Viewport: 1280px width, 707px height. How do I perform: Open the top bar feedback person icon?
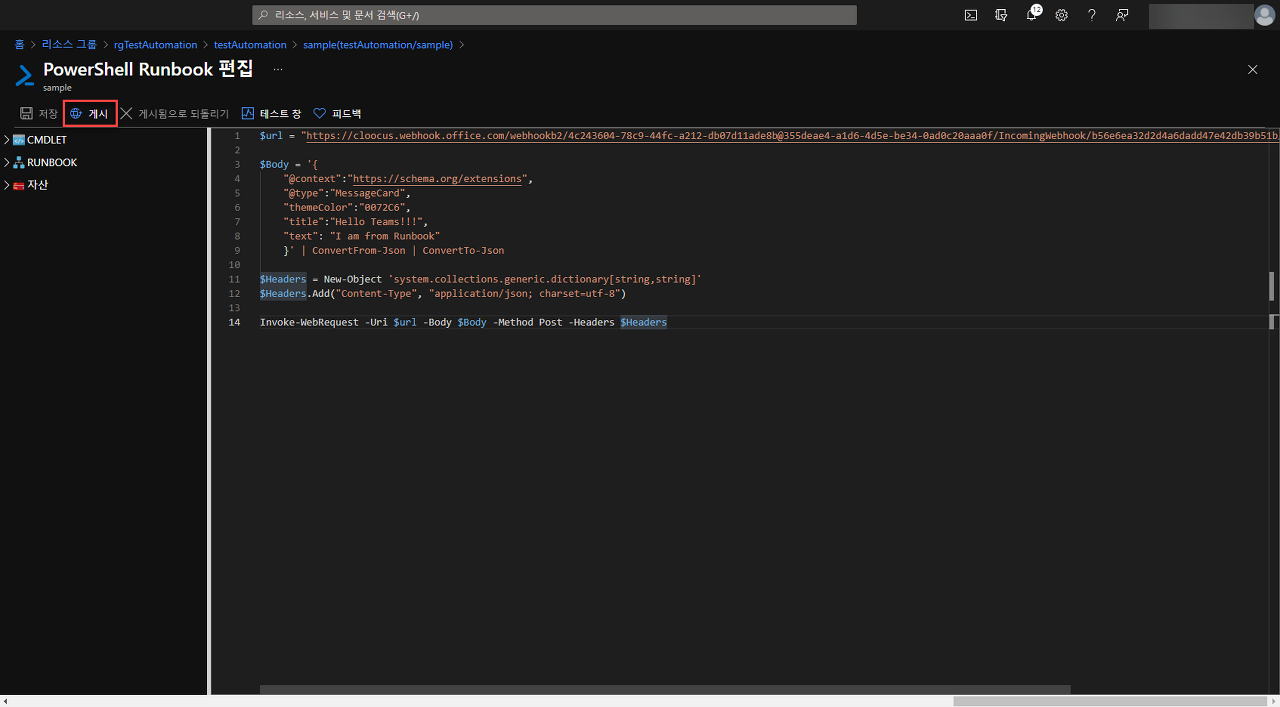(x=1122, y=15)
